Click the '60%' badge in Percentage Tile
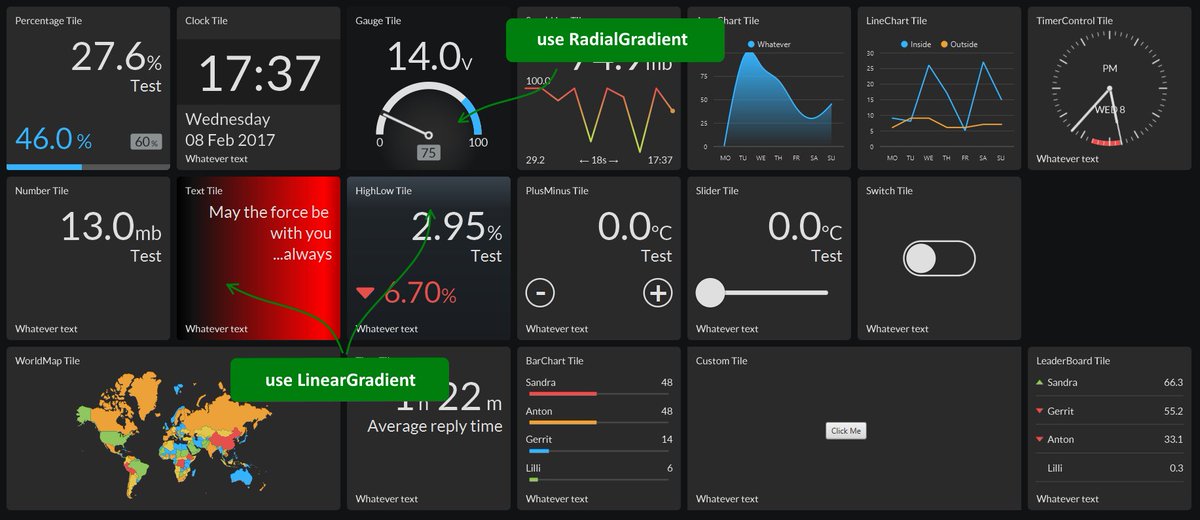 (x=146, y=141)
